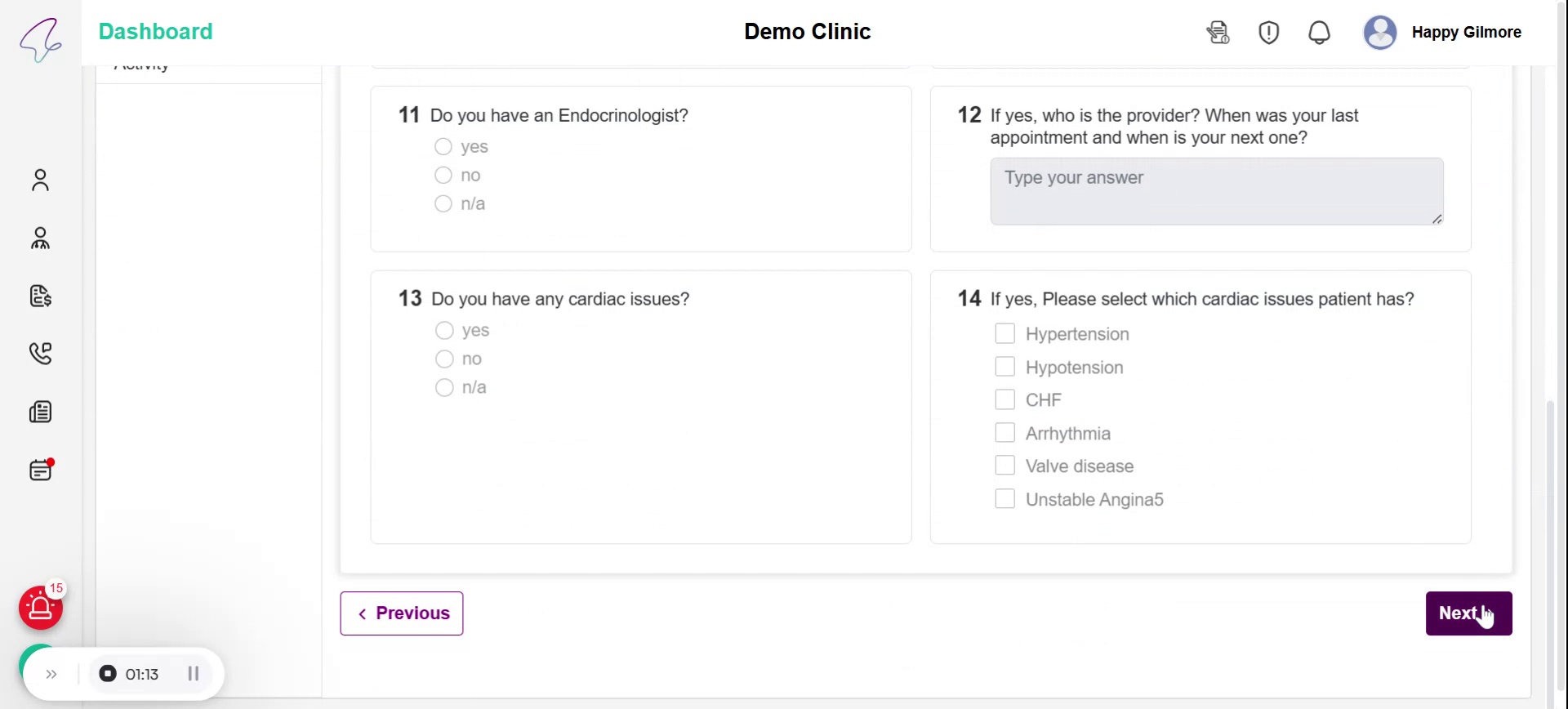
Task: Click the Previous button
Action: tap(402, 613)
